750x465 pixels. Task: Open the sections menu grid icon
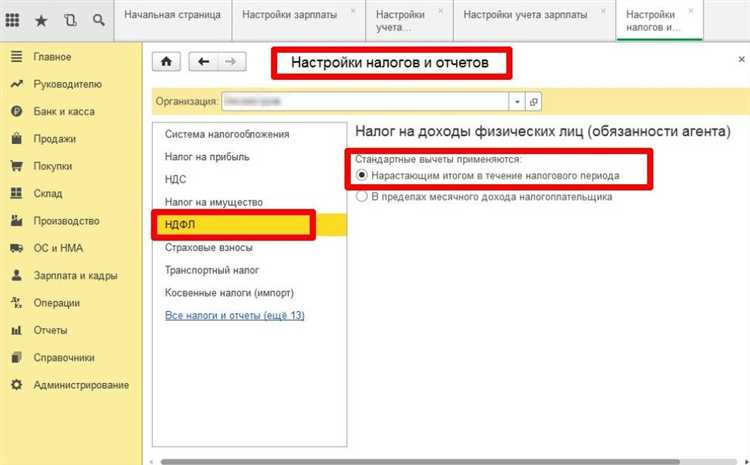(14, 20)
